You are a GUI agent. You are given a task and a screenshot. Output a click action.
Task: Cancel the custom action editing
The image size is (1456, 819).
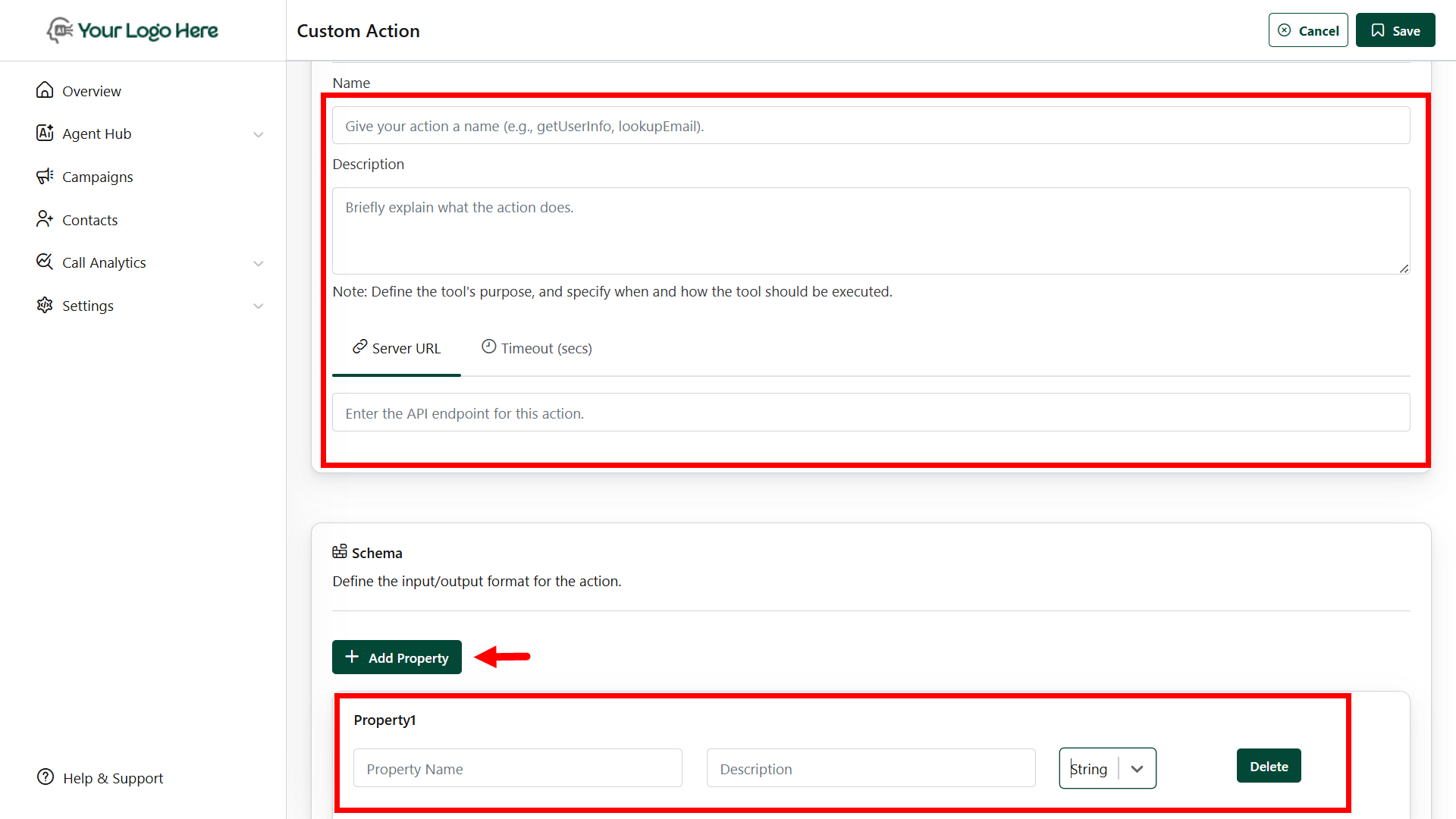[x=1308, y=30]
